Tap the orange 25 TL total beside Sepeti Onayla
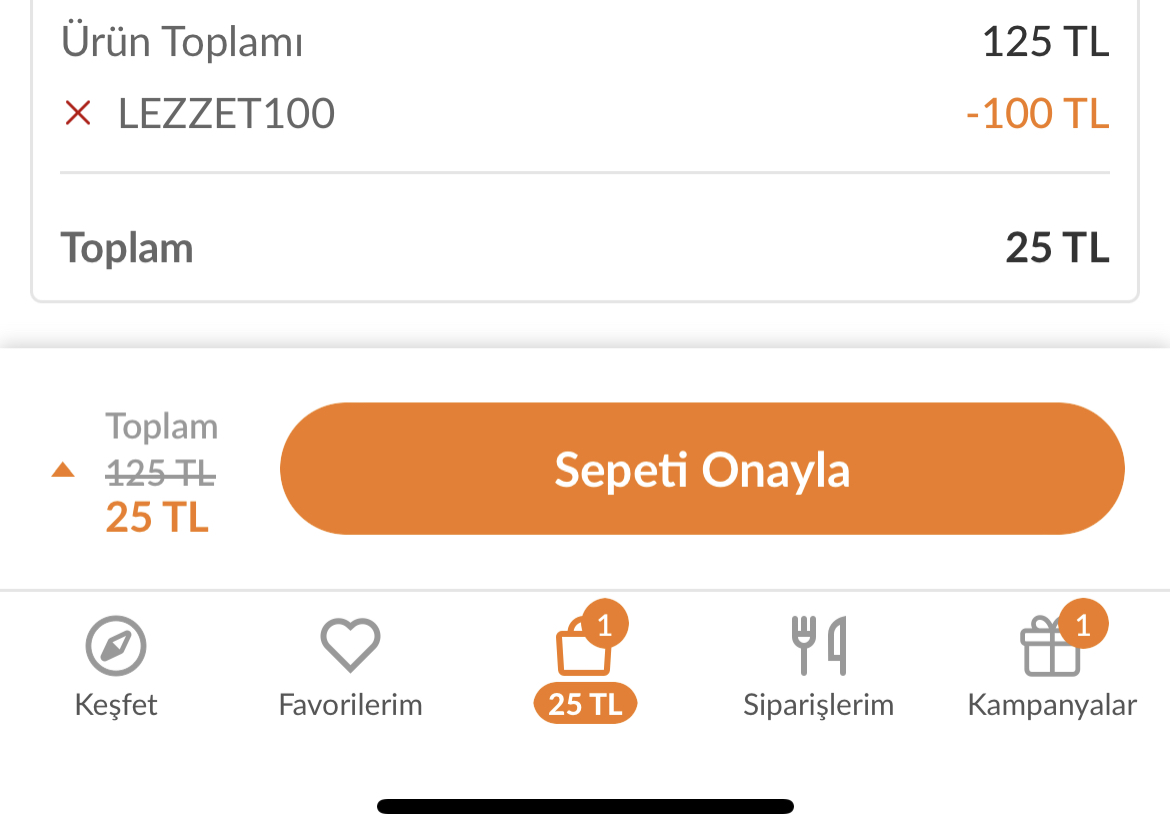The image size is (1170, 838). 157,517
